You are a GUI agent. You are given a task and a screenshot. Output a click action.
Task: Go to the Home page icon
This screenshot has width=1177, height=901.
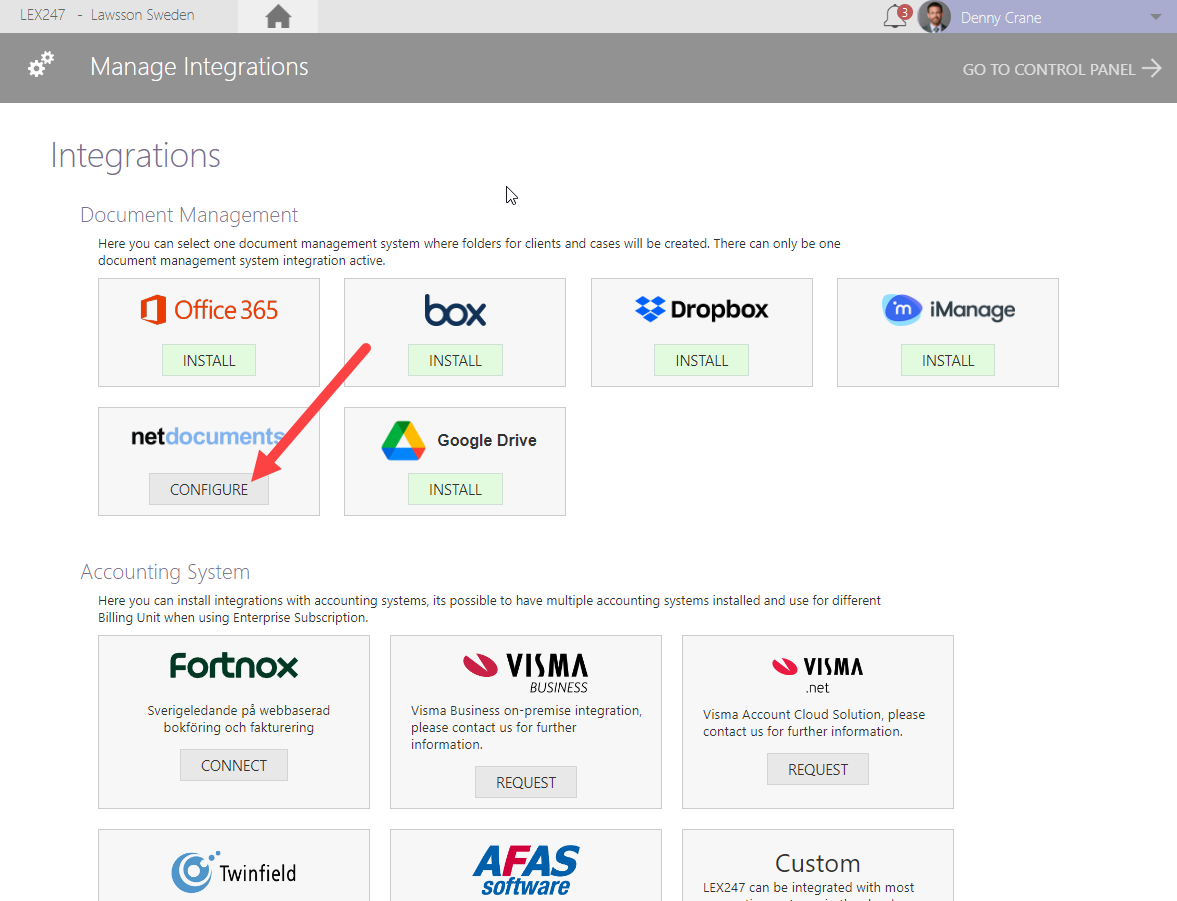[278, 17]
